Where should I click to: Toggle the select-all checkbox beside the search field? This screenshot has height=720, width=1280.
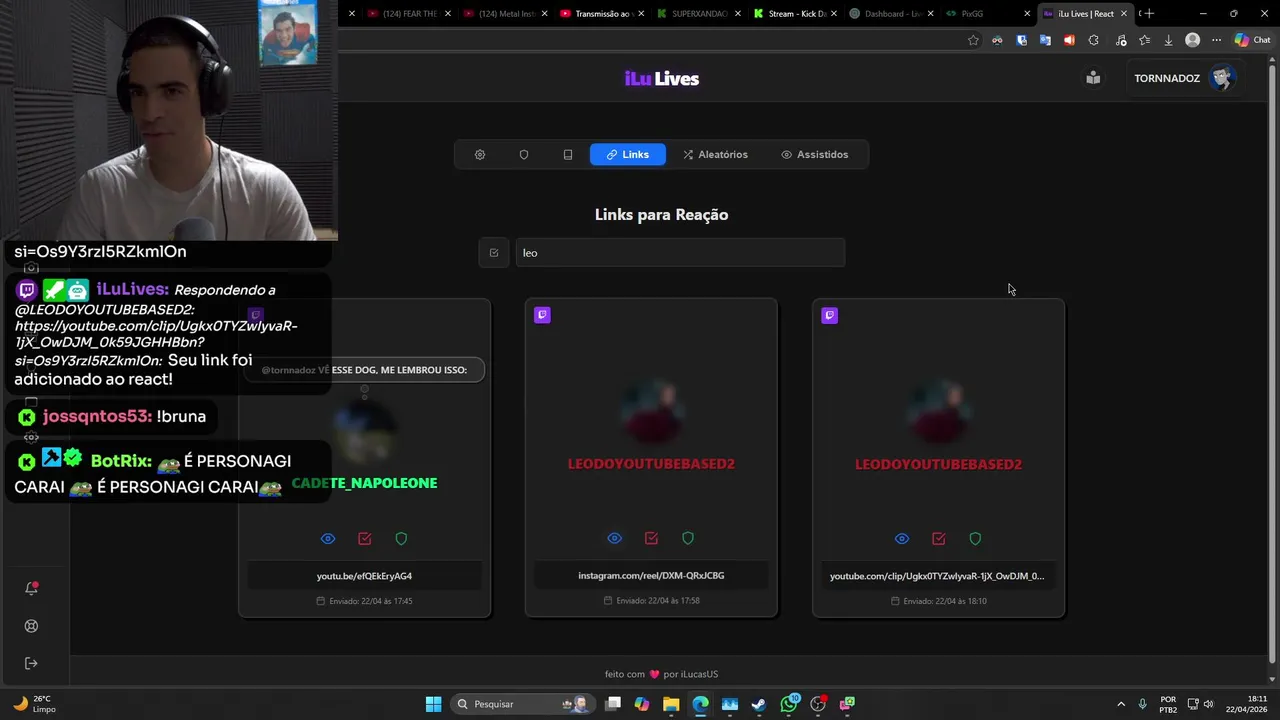[494, 253]
